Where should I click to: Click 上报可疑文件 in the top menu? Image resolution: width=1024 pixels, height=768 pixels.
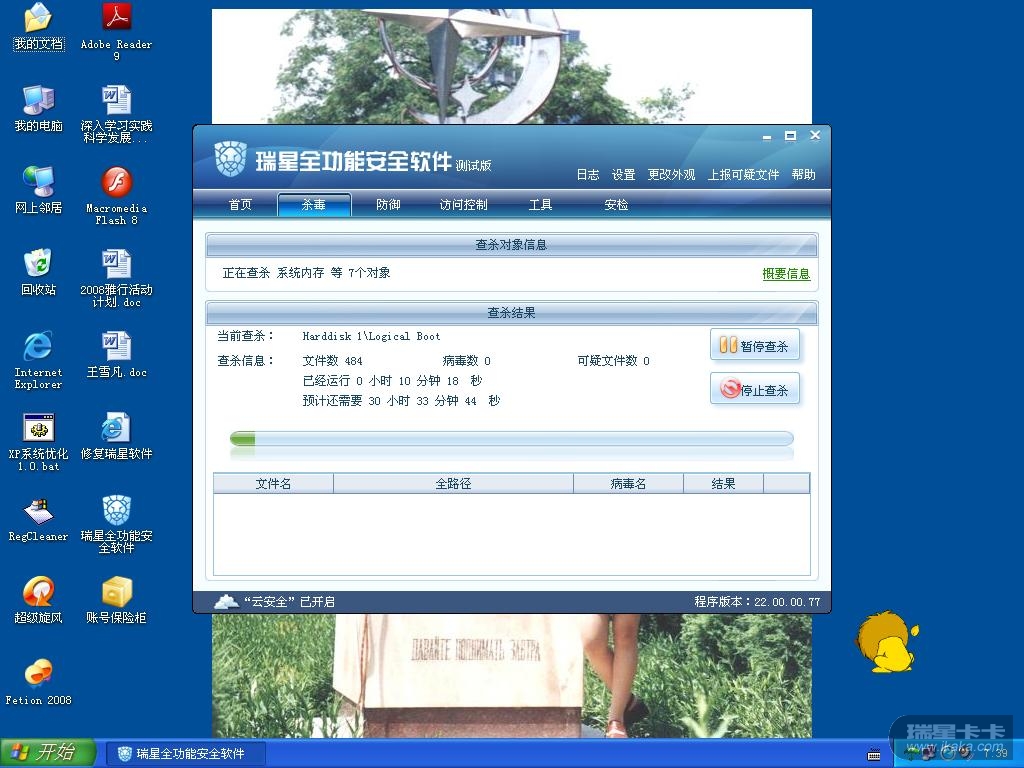tap(743, 174)
